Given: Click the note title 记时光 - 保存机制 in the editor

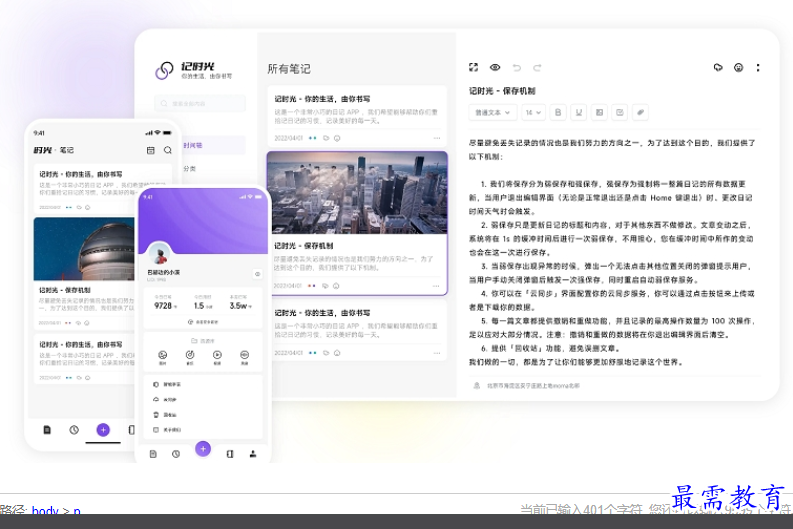Looking at the screenshot, I should pos(502,91).
